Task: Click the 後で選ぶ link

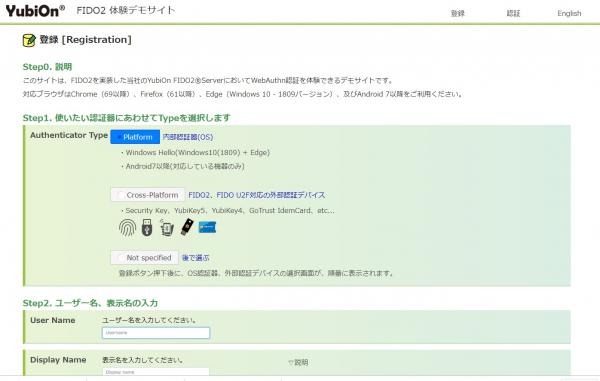Action: click(x=196, y=258)
